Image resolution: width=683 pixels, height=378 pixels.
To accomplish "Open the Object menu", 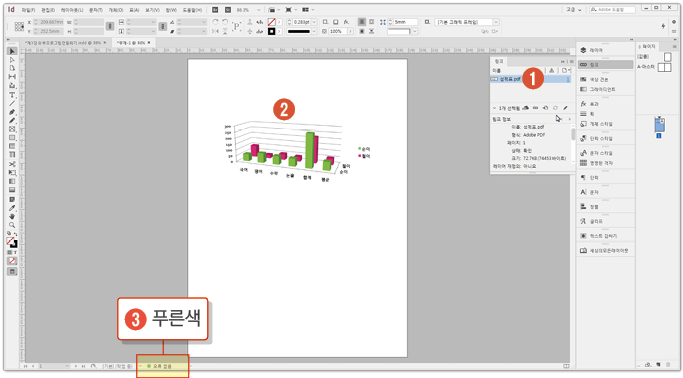I will pyautogui.click(x=115, y=10).
